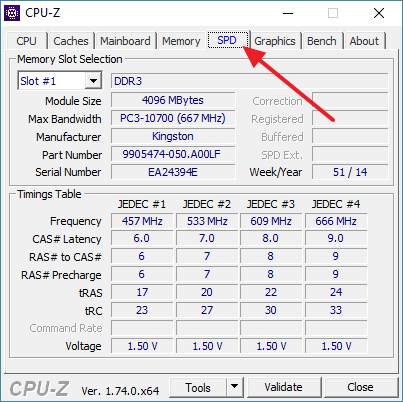The height and width of the screenshot is (402, 403).
Task: Open the Caches tab
Action: pos(71,41)
